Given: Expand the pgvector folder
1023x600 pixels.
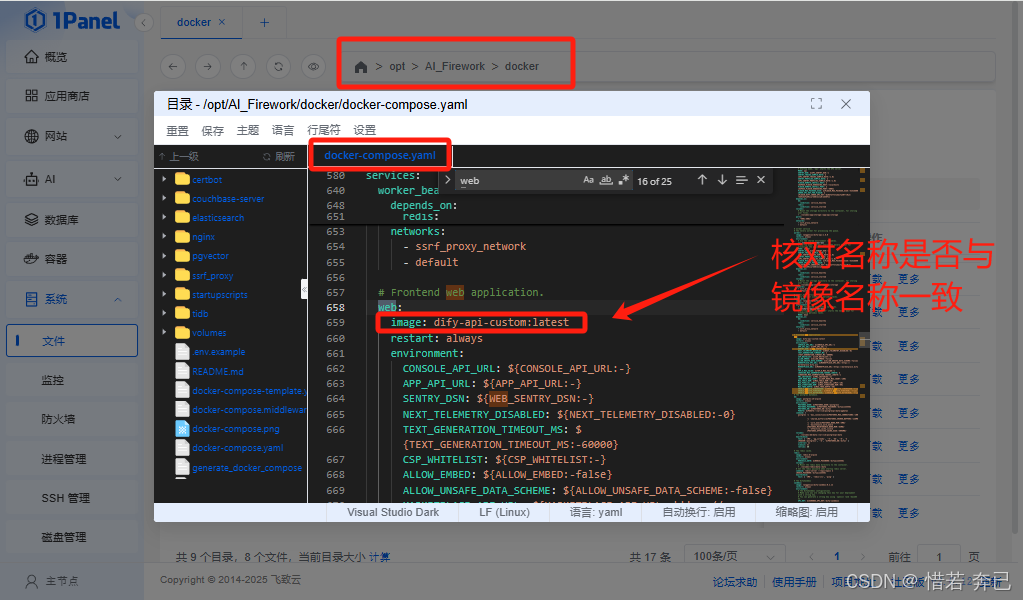Looking at the screenshot, I should coord(164,256).
